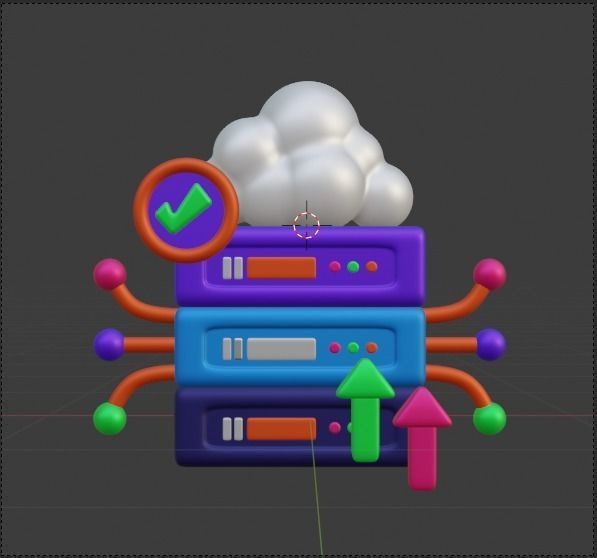Select the purple sphere on left side

click(109, 345)
